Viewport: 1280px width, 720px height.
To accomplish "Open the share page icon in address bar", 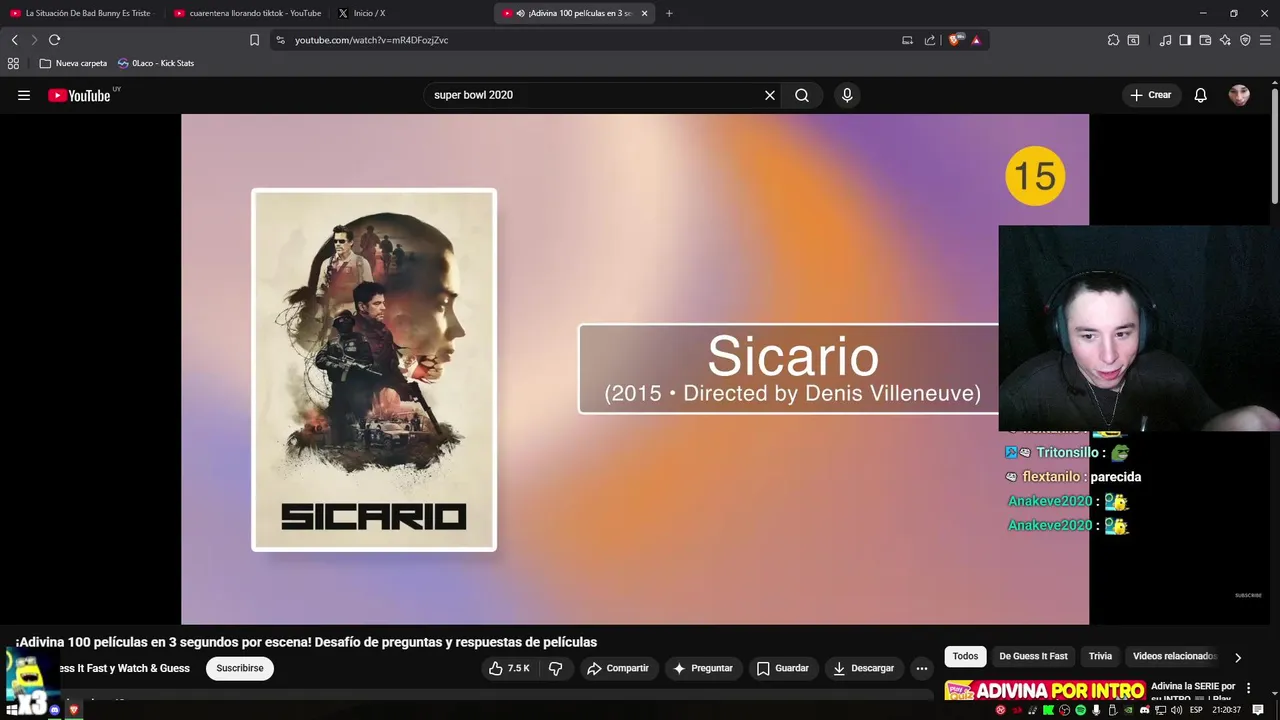I will click(930, 40).
